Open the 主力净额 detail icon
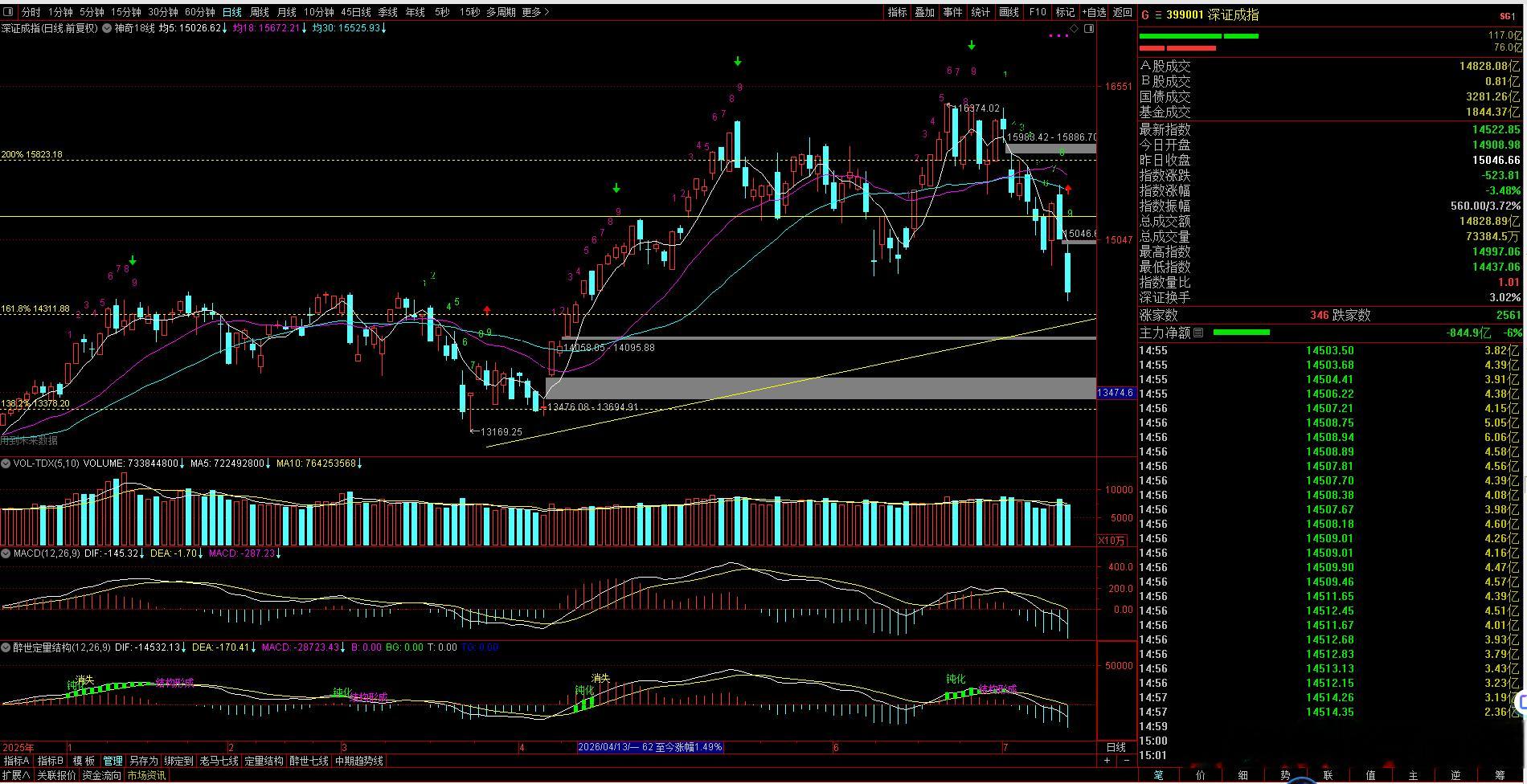Image resolution: width=1527 pixels, height=784 pixels. pos(1198,333)
